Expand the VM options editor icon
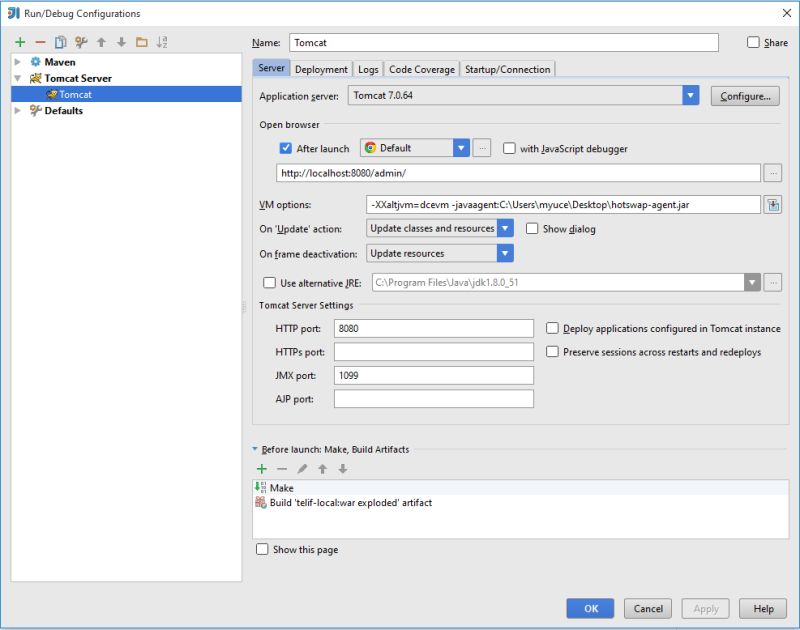This screenshot has width=800, height=630. click(x=772, y=205)
